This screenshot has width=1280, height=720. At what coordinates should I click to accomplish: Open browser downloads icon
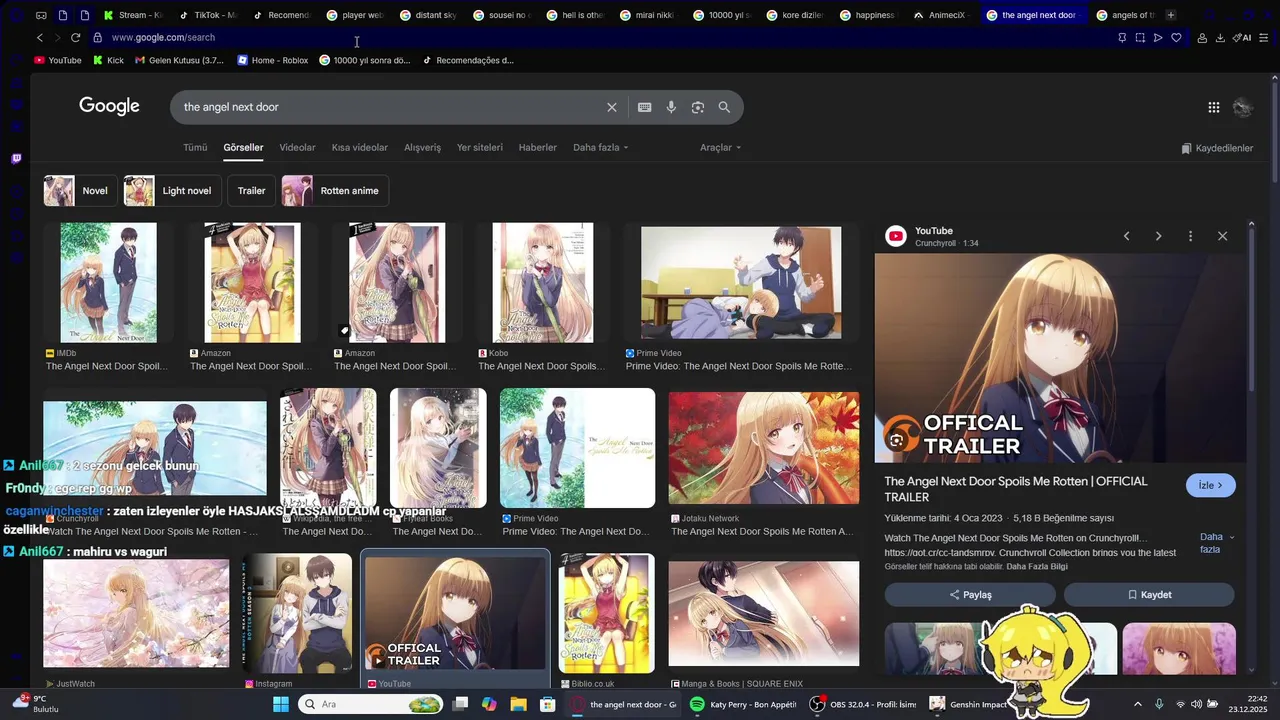click(x=1220, y=37)
